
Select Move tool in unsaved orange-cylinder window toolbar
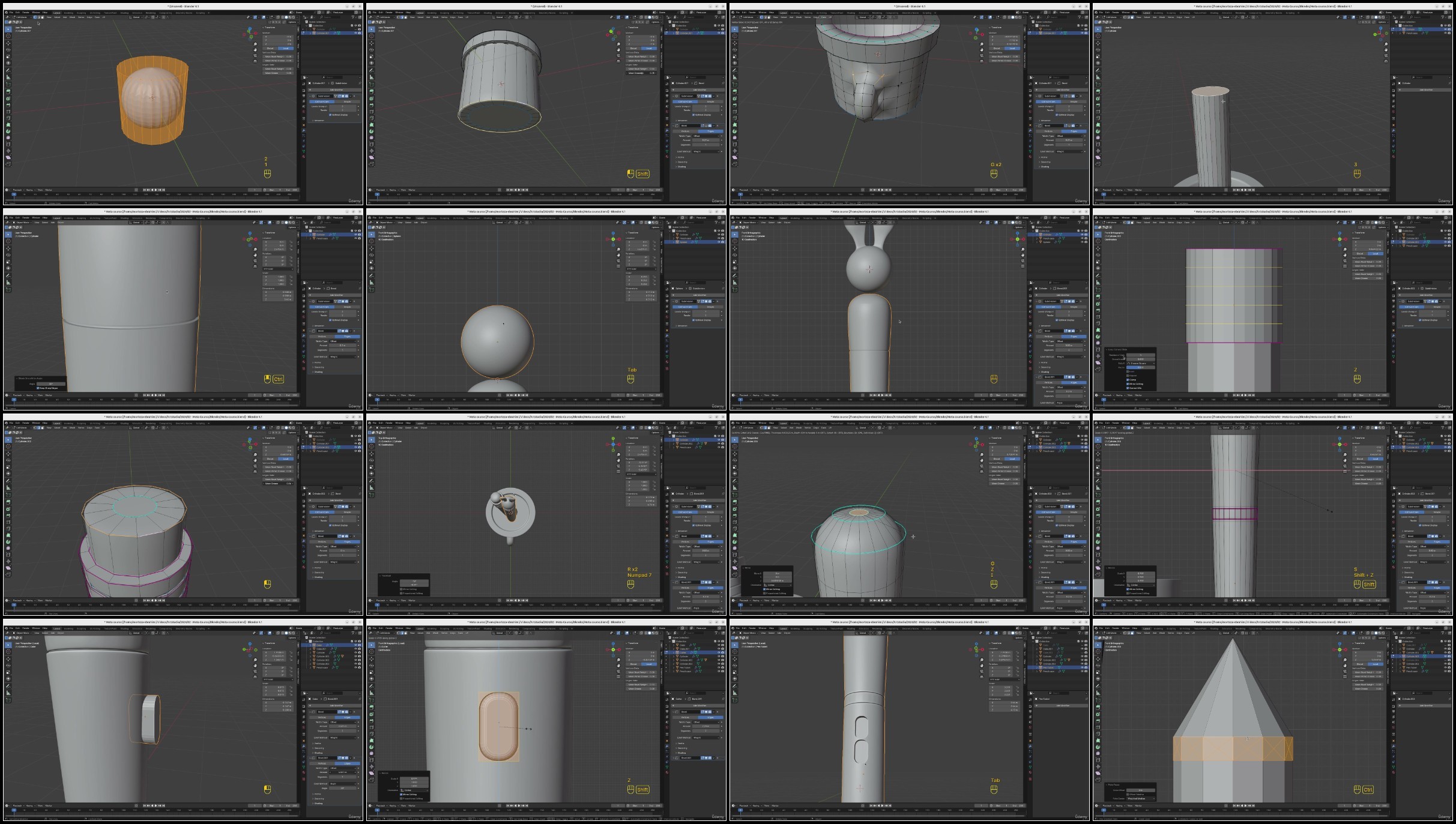(8, 43)
